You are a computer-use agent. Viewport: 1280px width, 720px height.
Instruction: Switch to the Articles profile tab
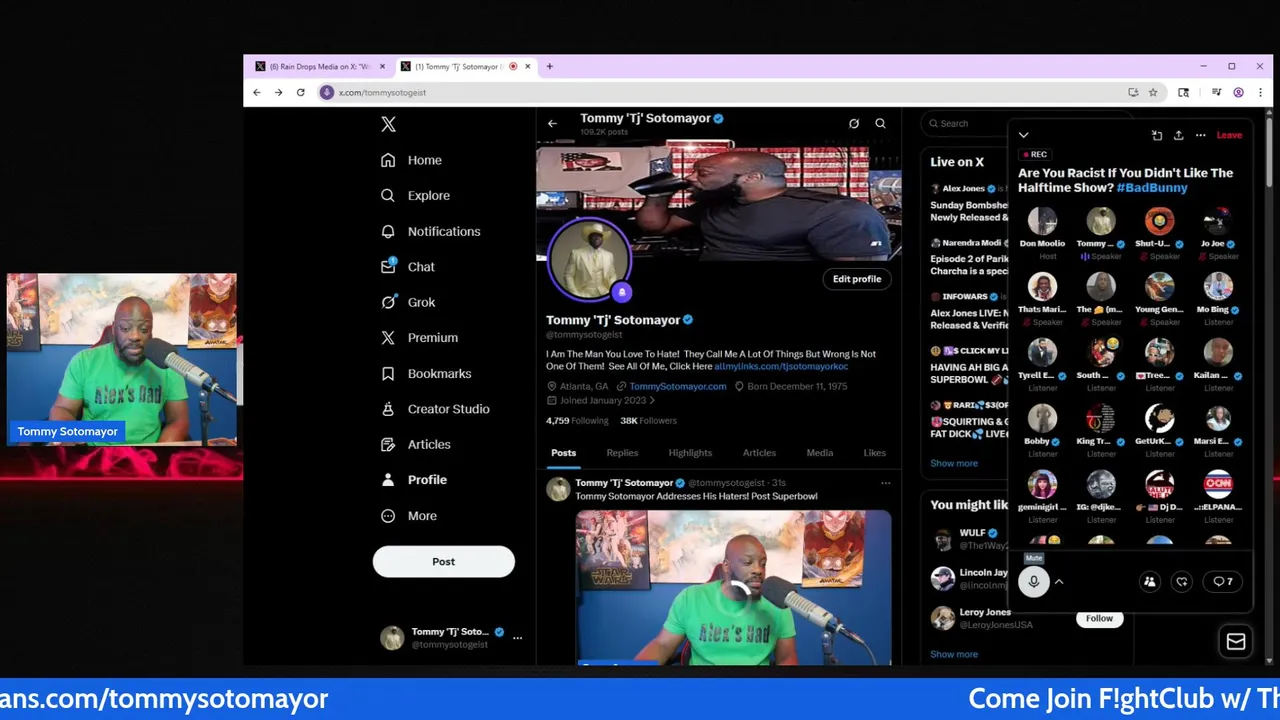tap(759, 453)
